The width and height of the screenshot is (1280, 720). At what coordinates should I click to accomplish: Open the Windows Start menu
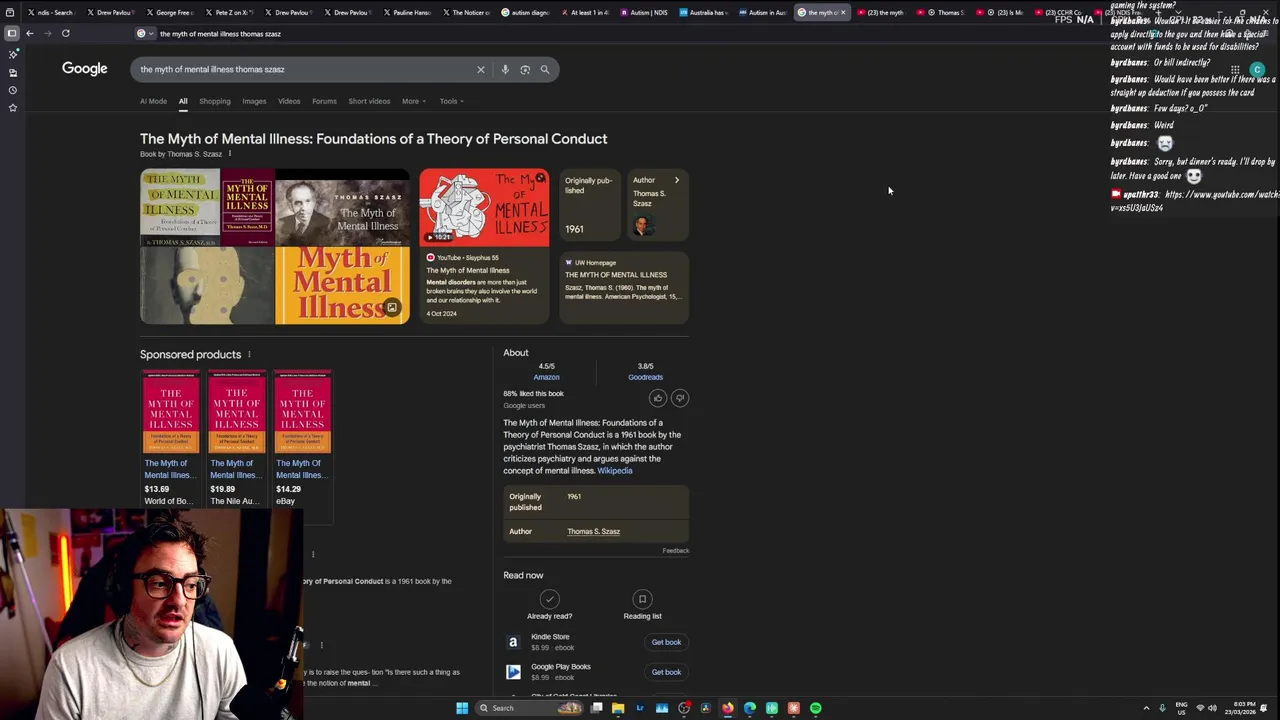[x=462, y=708]
